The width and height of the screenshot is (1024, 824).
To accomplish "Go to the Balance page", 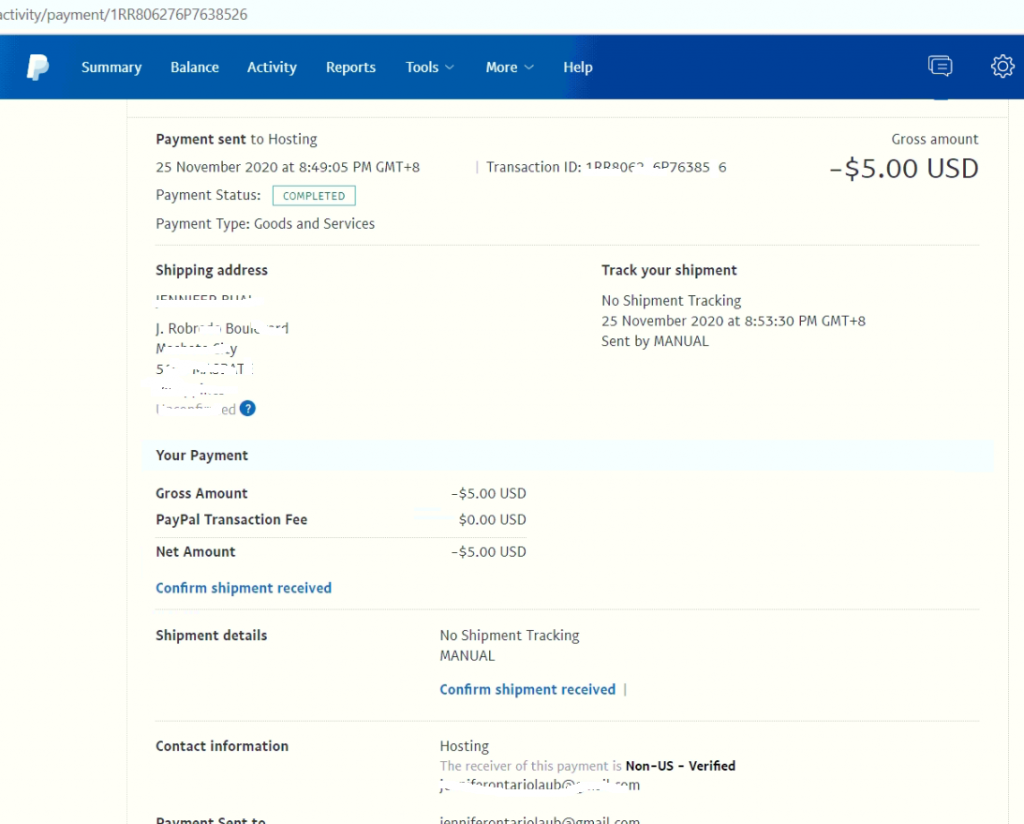I will (195, 67).
